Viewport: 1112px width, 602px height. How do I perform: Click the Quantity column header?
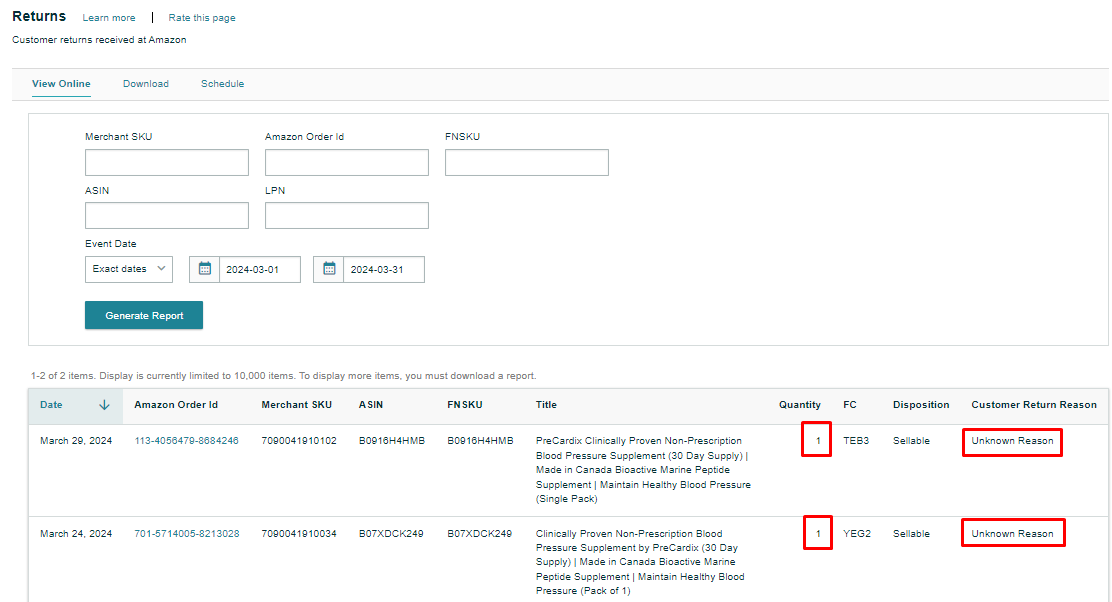point(800,405)
